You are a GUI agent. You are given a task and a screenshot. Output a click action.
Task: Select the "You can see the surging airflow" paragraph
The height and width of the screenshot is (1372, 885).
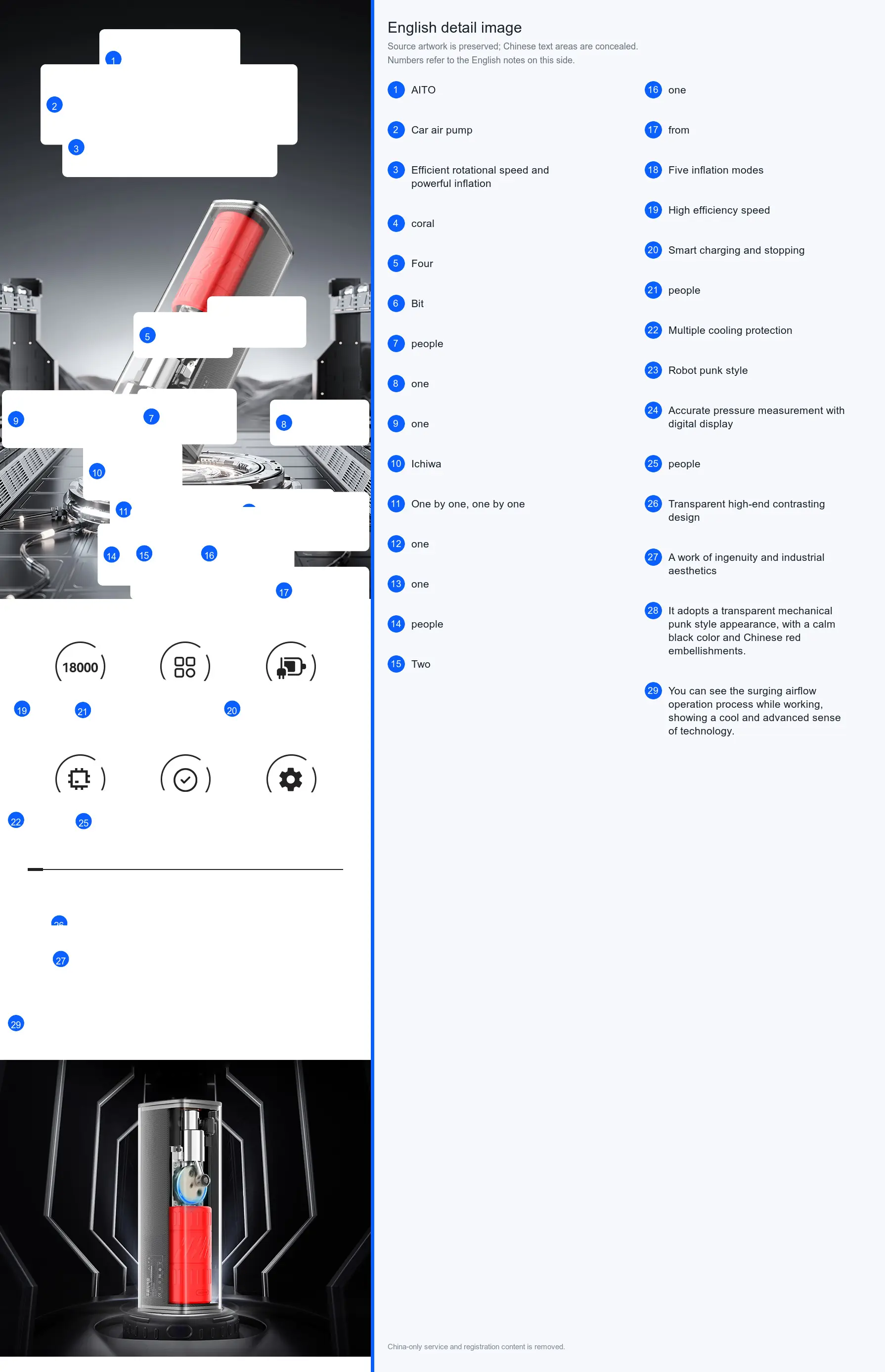pyautogui.click(x=754, y=711)
